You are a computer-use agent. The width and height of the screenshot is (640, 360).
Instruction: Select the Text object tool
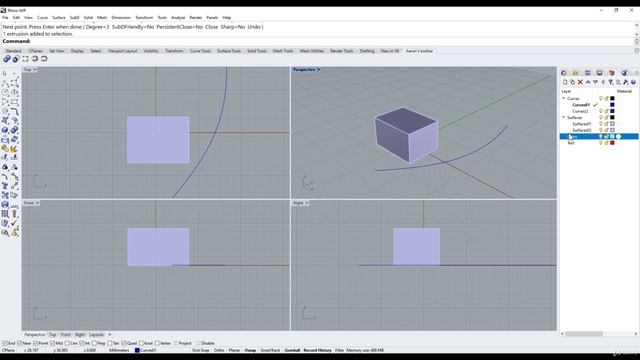(5, 186)
